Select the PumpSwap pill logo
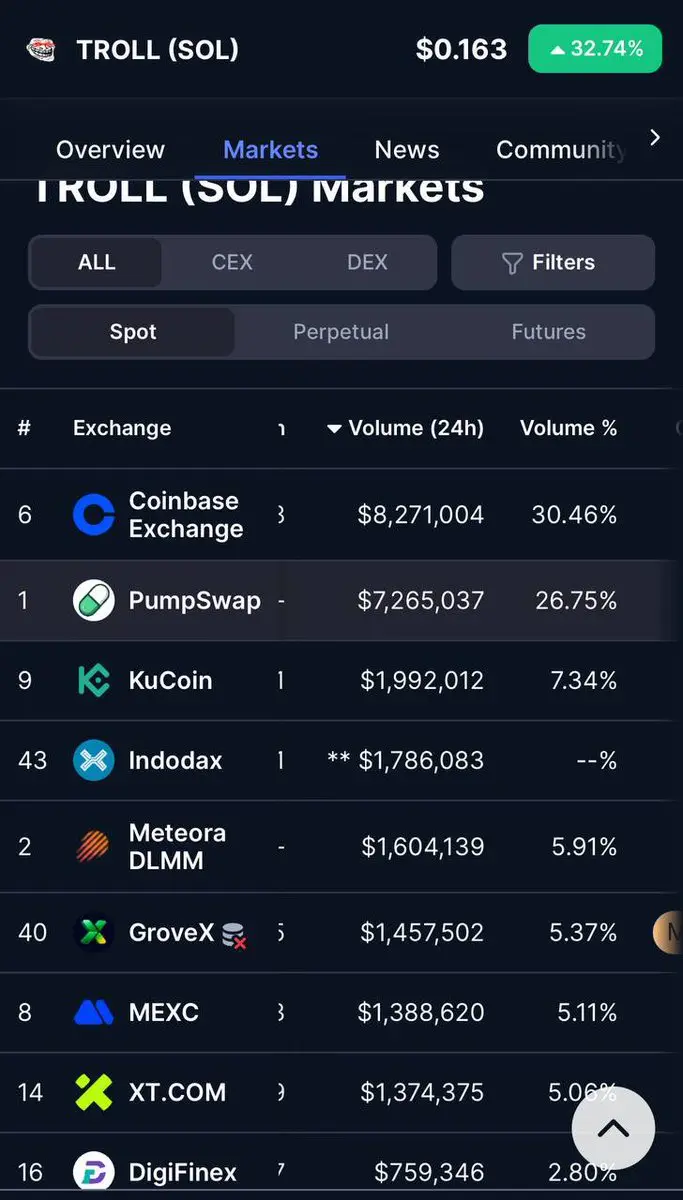 click(94, 600)
